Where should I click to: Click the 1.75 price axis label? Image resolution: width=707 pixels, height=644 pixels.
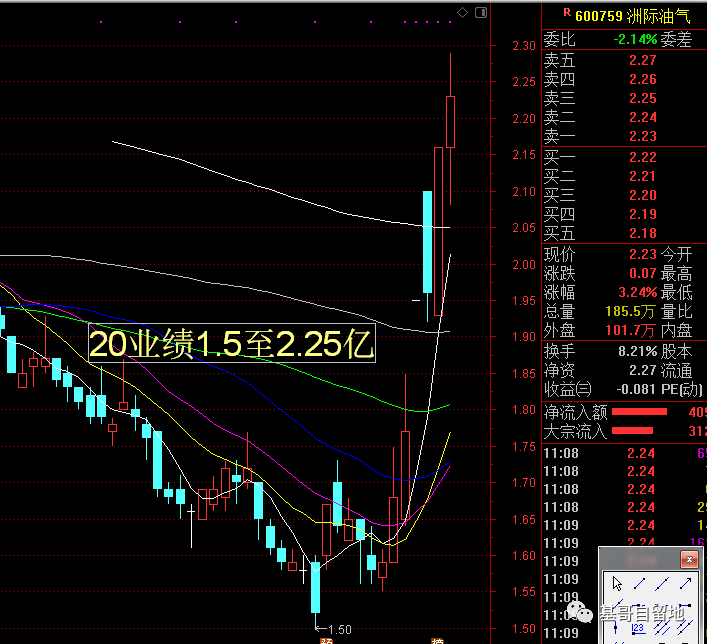pyautogui.click(x=524, y=446)
